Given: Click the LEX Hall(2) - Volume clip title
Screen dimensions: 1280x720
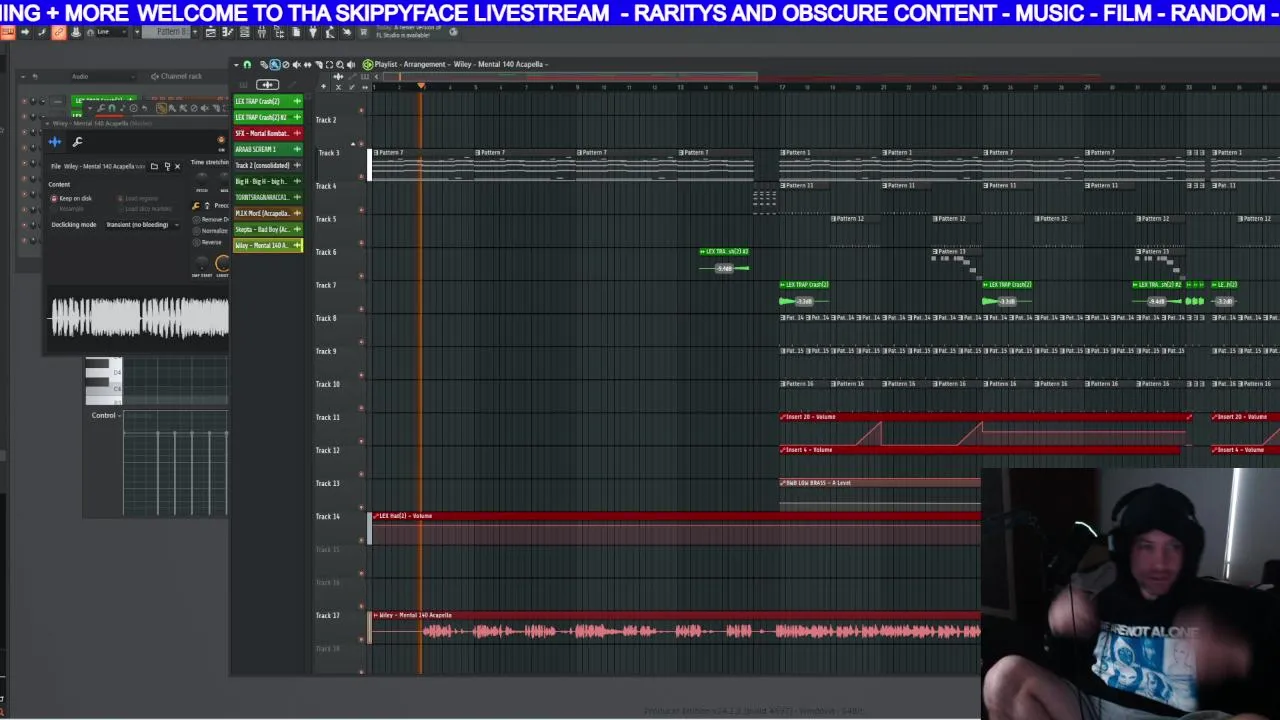Looking at the screenshot, I should tap(403, 516).
